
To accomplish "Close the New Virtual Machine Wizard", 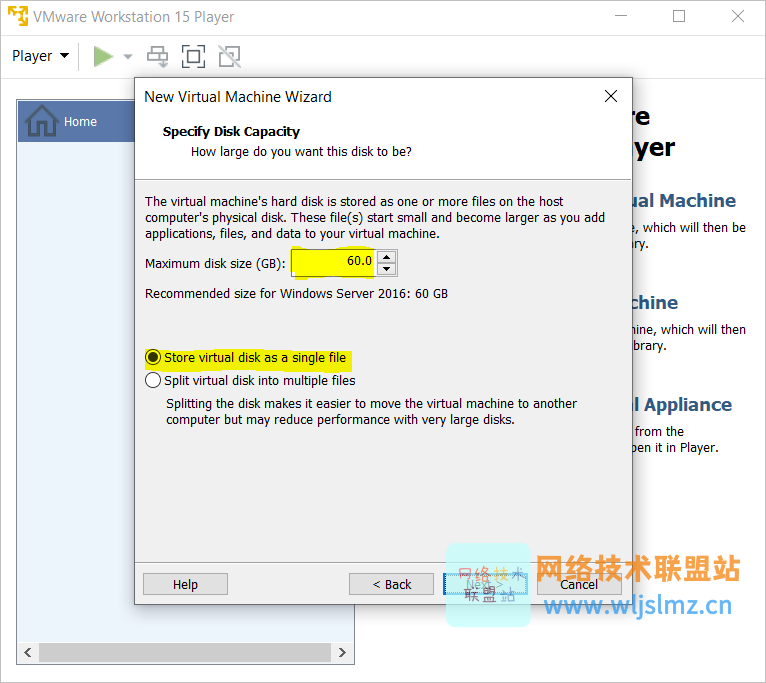I will click(x=611, y=96).
